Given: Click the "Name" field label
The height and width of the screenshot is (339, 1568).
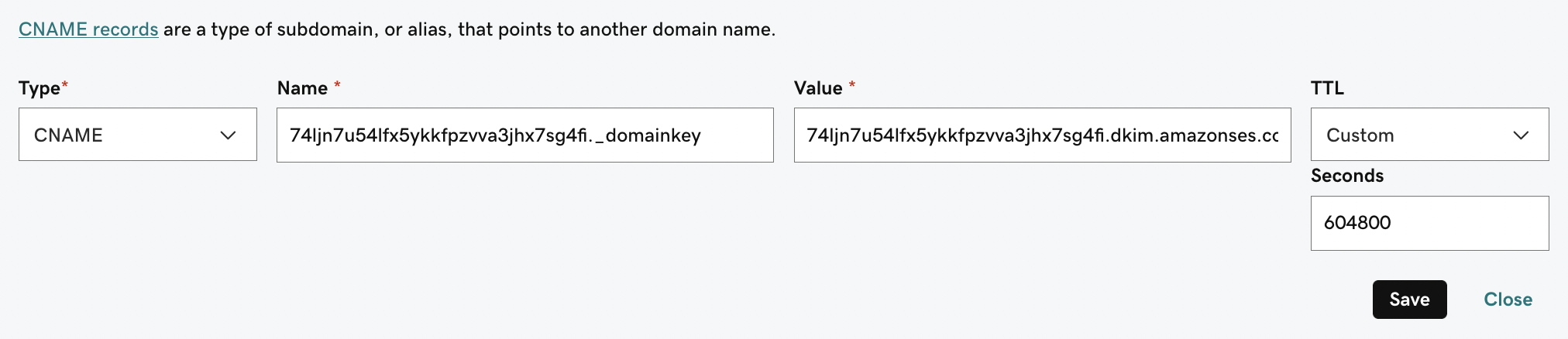Looking at the screenshot, I should click(302, 88).
